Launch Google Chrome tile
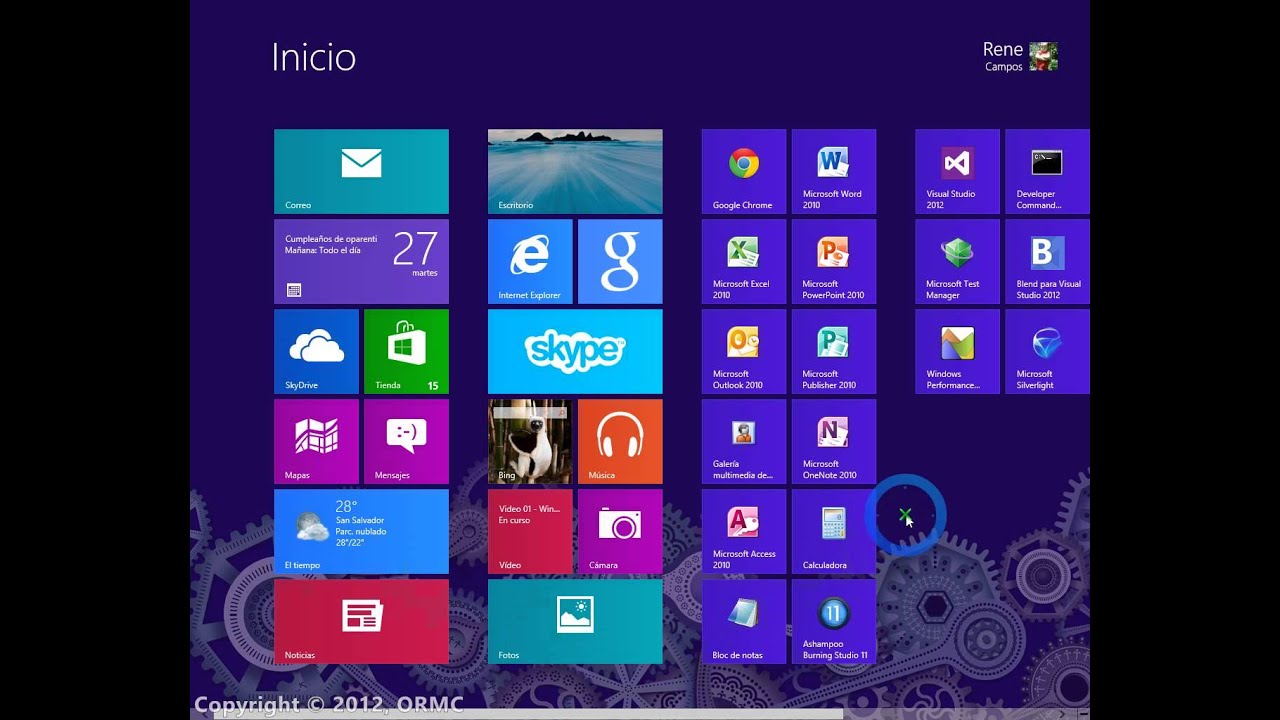The height and width of the screenshot is (720, 1280). click(x=744, y=171)
